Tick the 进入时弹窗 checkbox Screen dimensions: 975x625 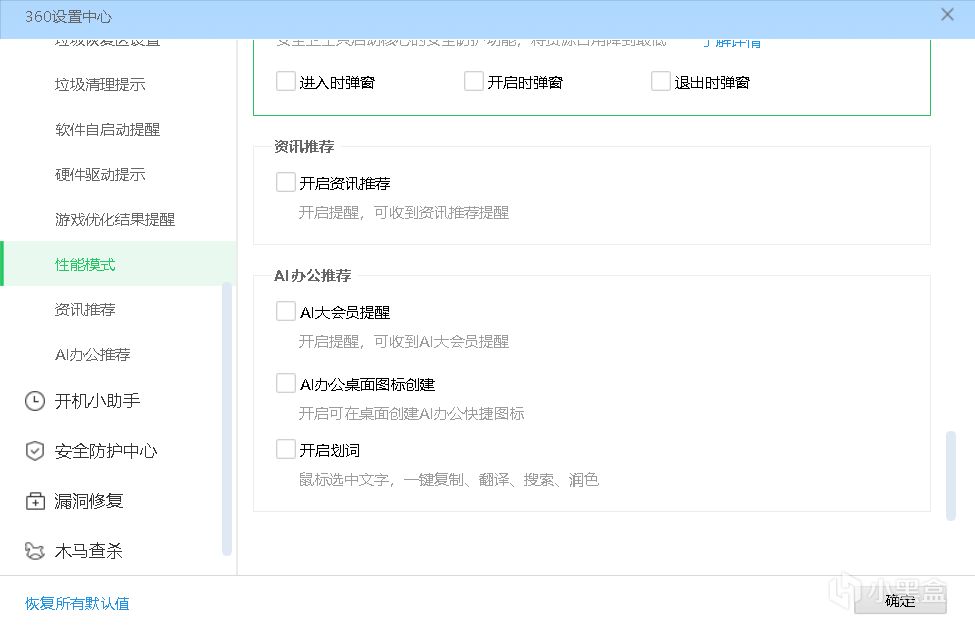pos(285,81)
